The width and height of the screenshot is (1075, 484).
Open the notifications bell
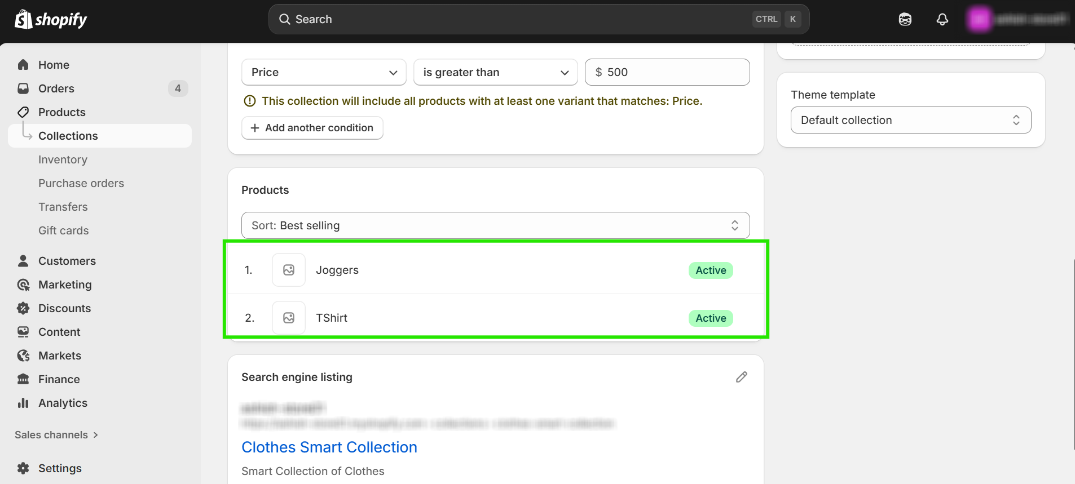click(x=942, y=19)
